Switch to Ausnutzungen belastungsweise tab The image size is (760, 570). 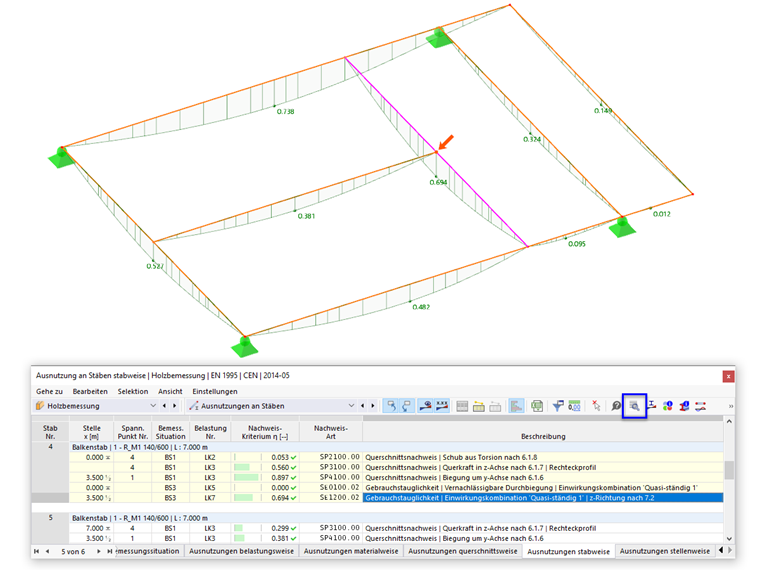click(241, 551)
